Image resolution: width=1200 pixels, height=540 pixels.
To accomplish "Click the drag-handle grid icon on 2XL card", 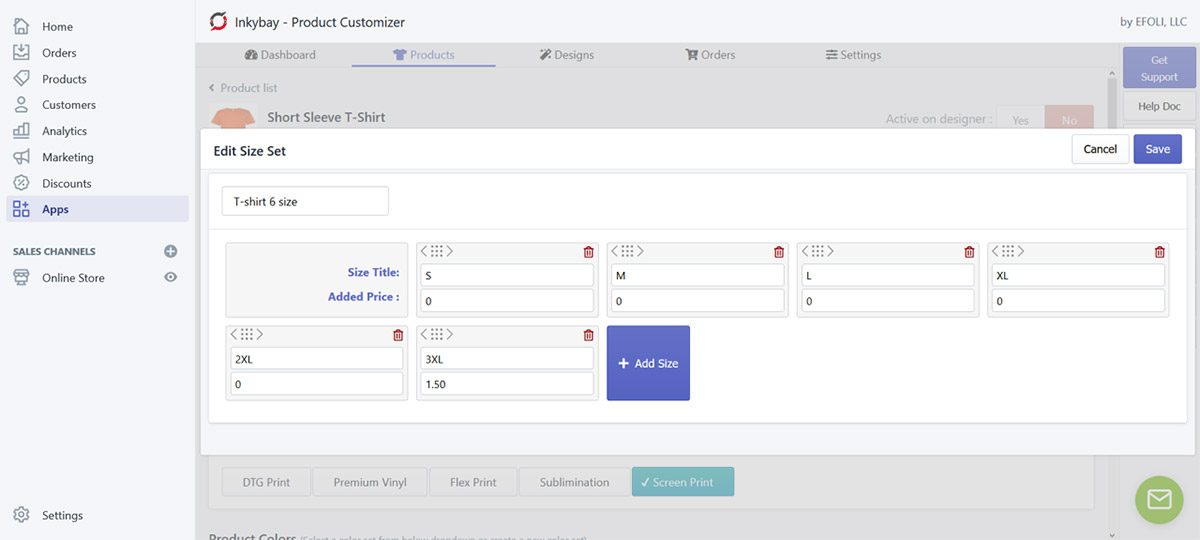I will [246, 334].
